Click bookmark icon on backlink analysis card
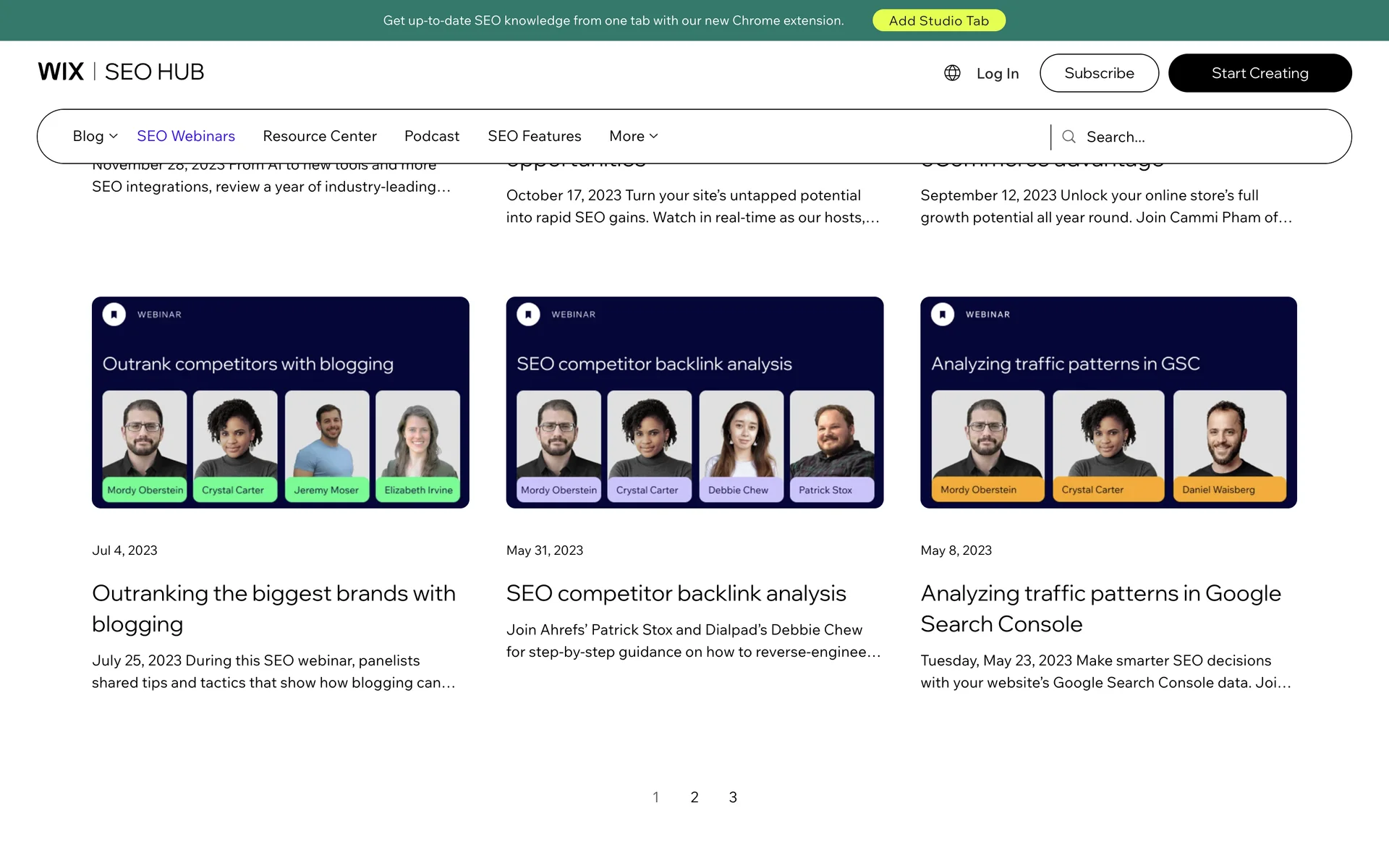This screenshot has height=868, width=1389. point(528,315)
